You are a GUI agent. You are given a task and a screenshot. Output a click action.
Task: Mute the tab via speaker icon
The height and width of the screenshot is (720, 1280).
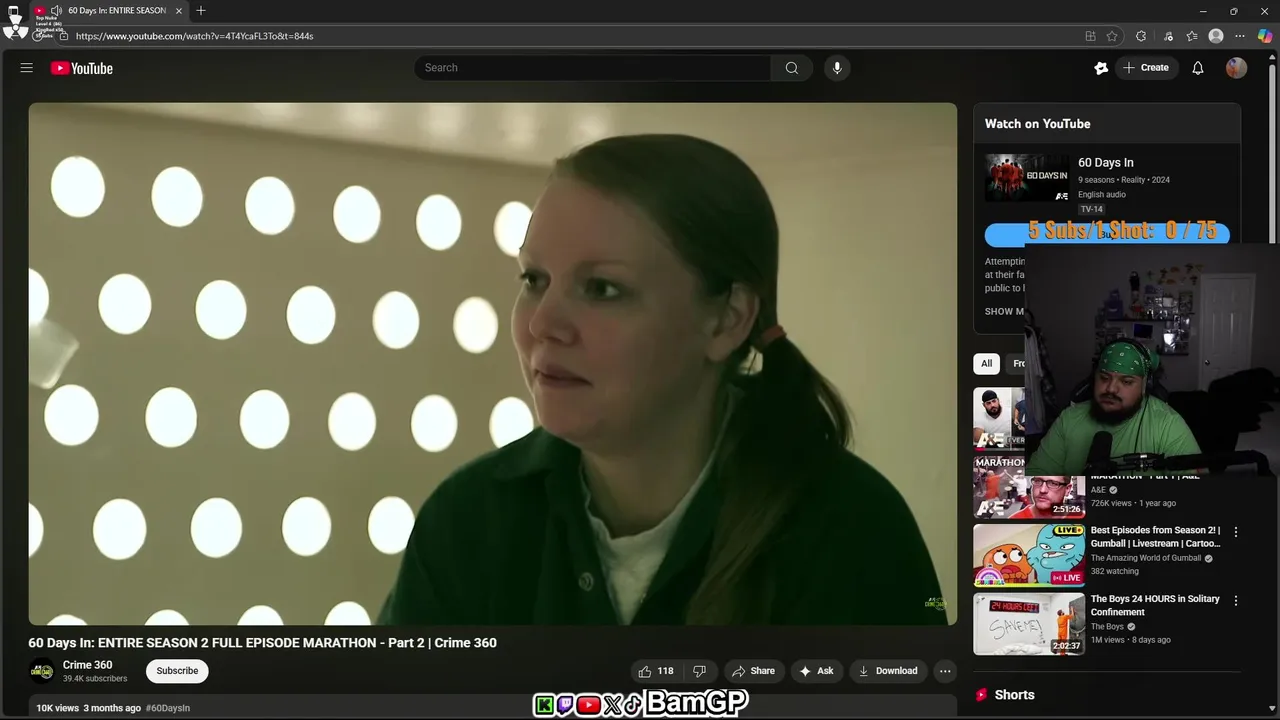(56, 10)
